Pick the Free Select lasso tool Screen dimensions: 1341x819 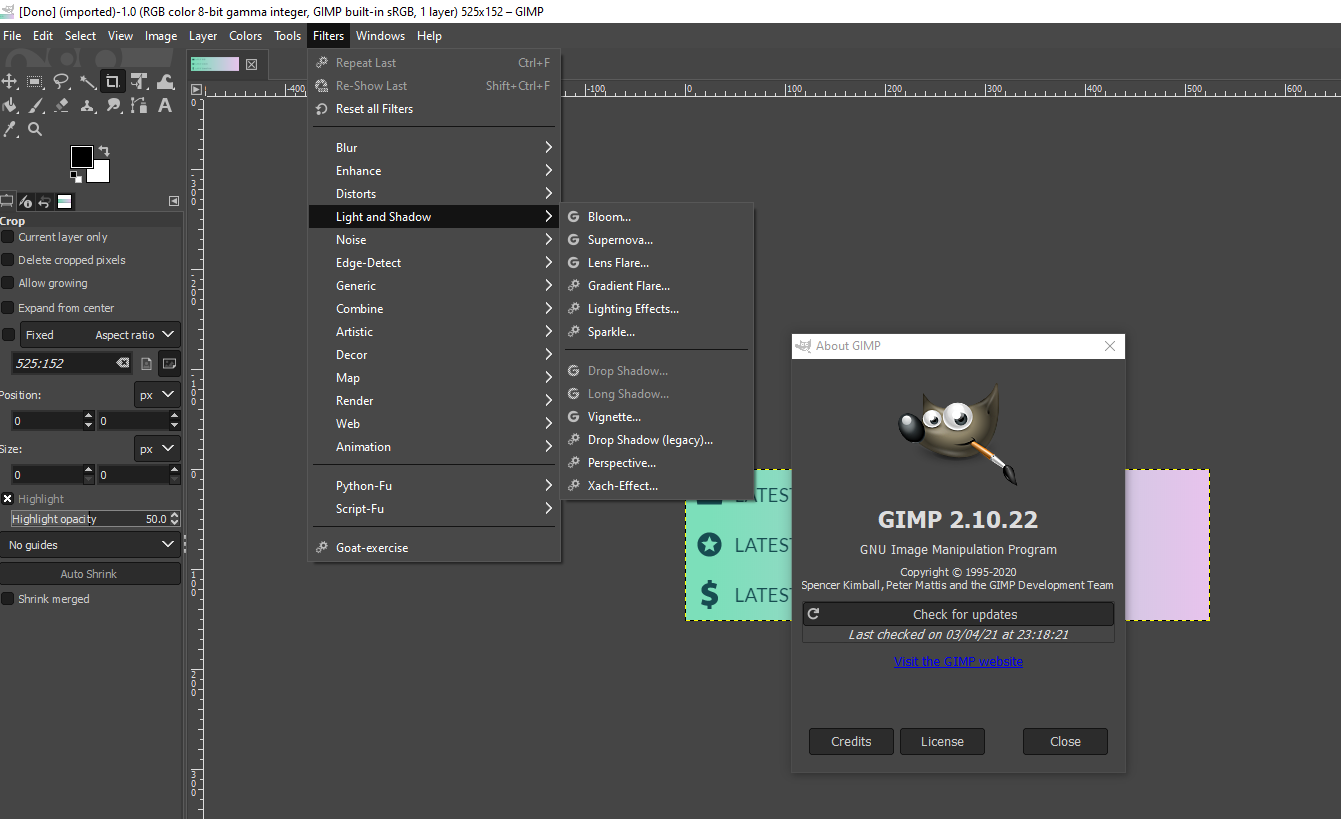(61, 82)
